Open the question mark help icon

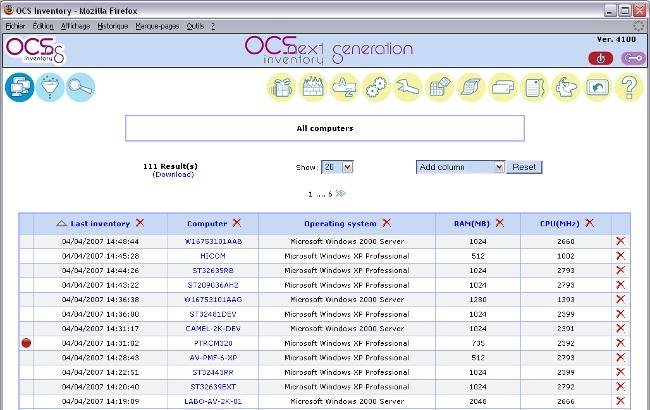629,88
